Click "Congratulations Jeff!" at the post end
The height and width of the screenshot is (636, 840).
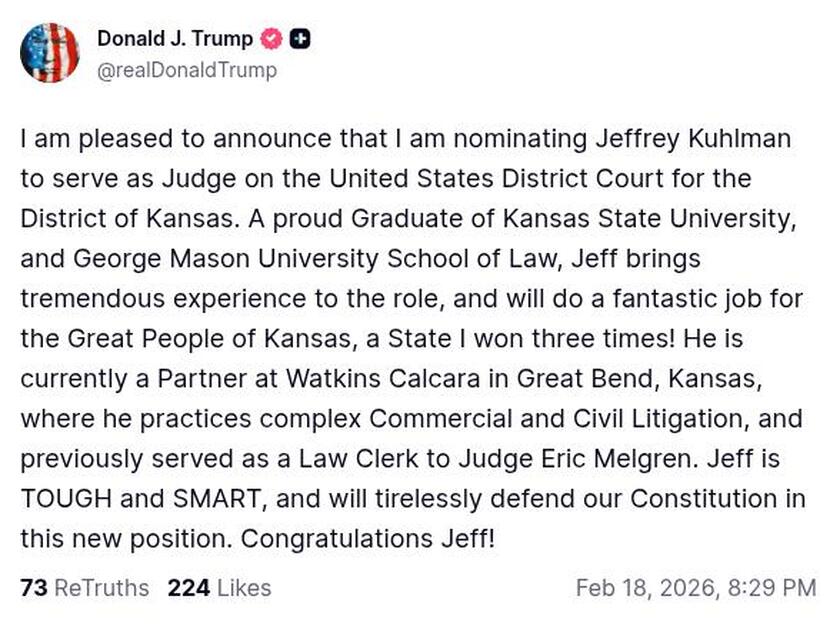pyautogui.click(x=369, y=539)
